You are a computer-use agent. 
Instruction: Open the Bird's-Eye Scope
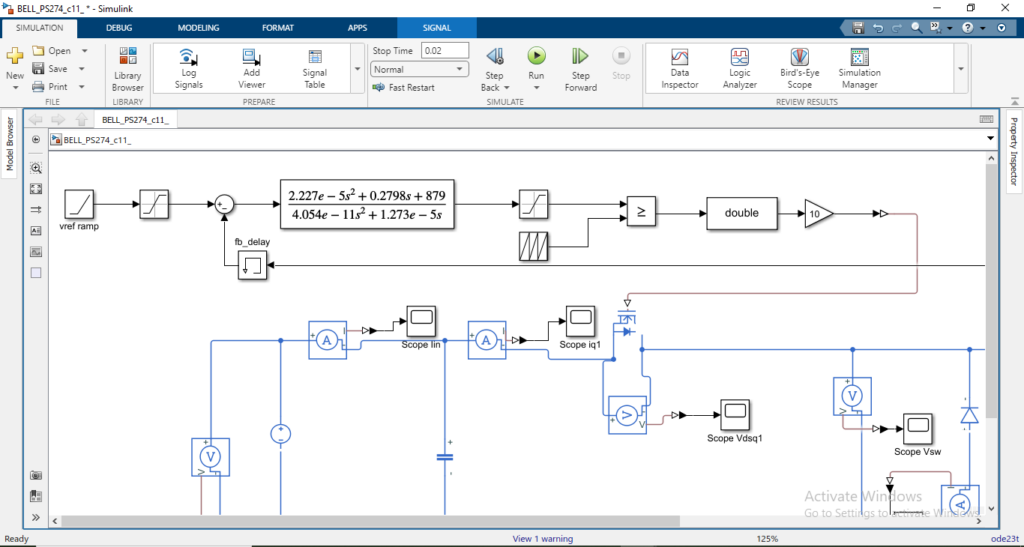point(799,69)
